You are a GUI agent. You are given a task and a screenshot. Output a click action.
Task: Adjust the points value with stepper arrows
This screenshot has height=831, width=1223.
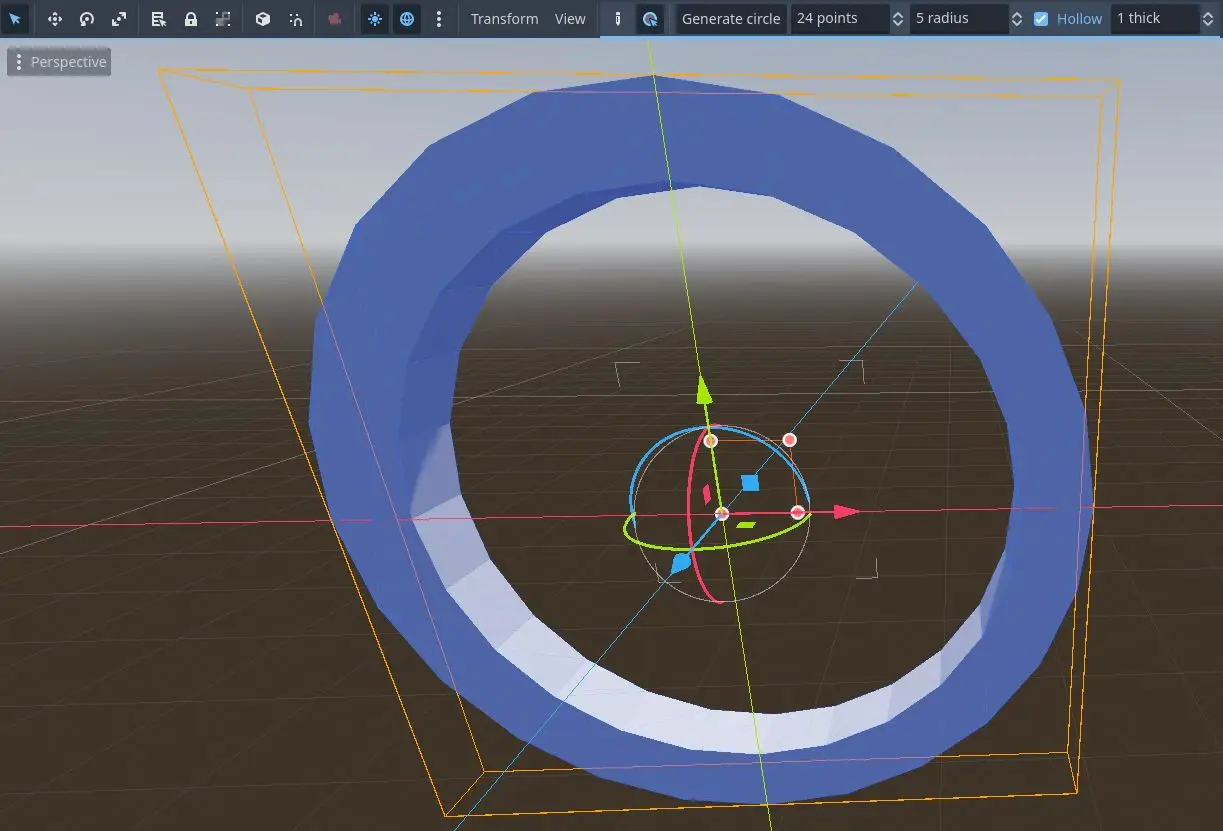point(897,19)
